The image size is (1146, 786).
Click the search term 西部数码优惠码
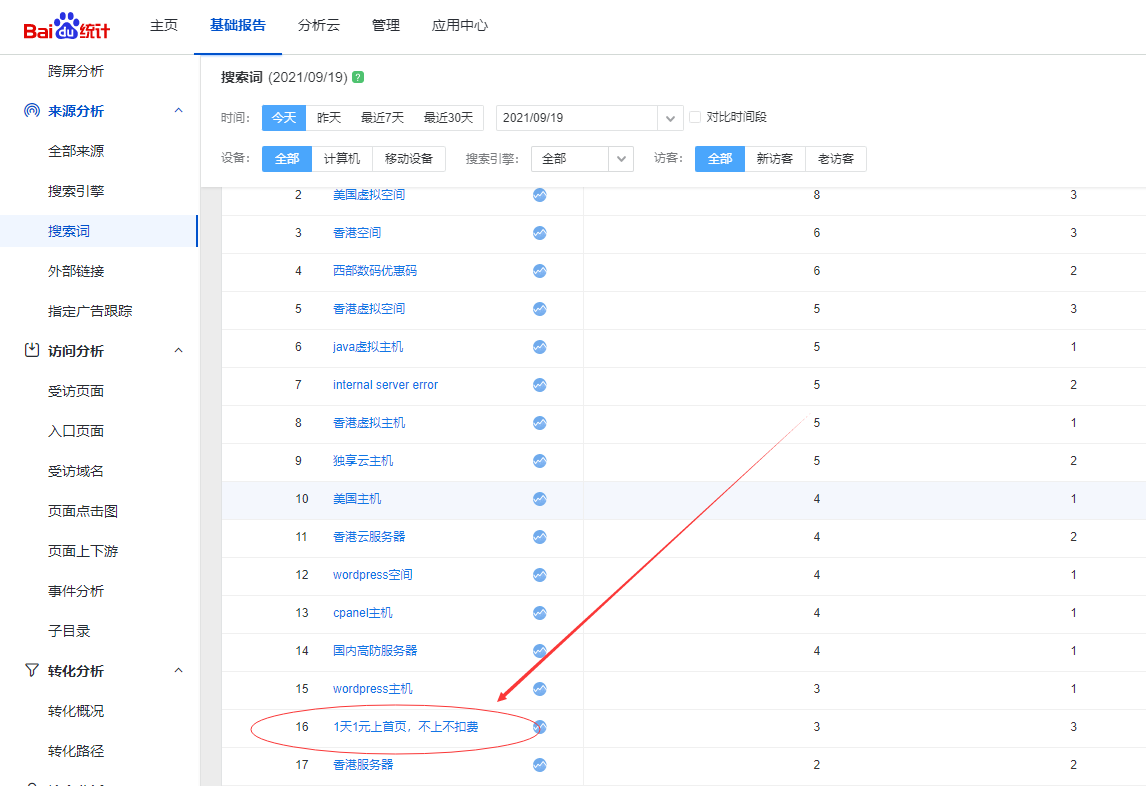(x=375, y=271)
